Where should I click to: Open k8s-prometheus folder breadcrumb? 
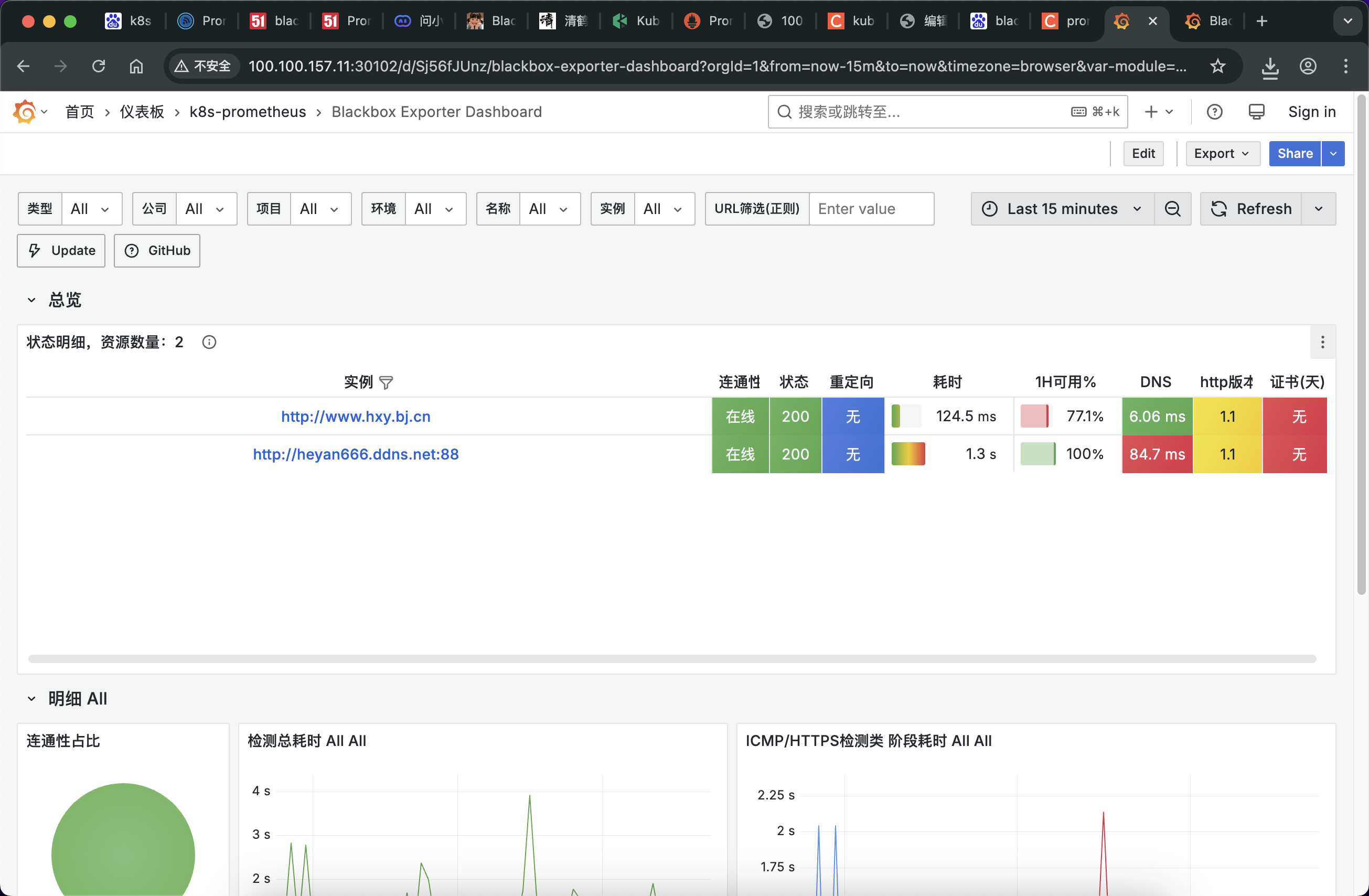point(248,112)
